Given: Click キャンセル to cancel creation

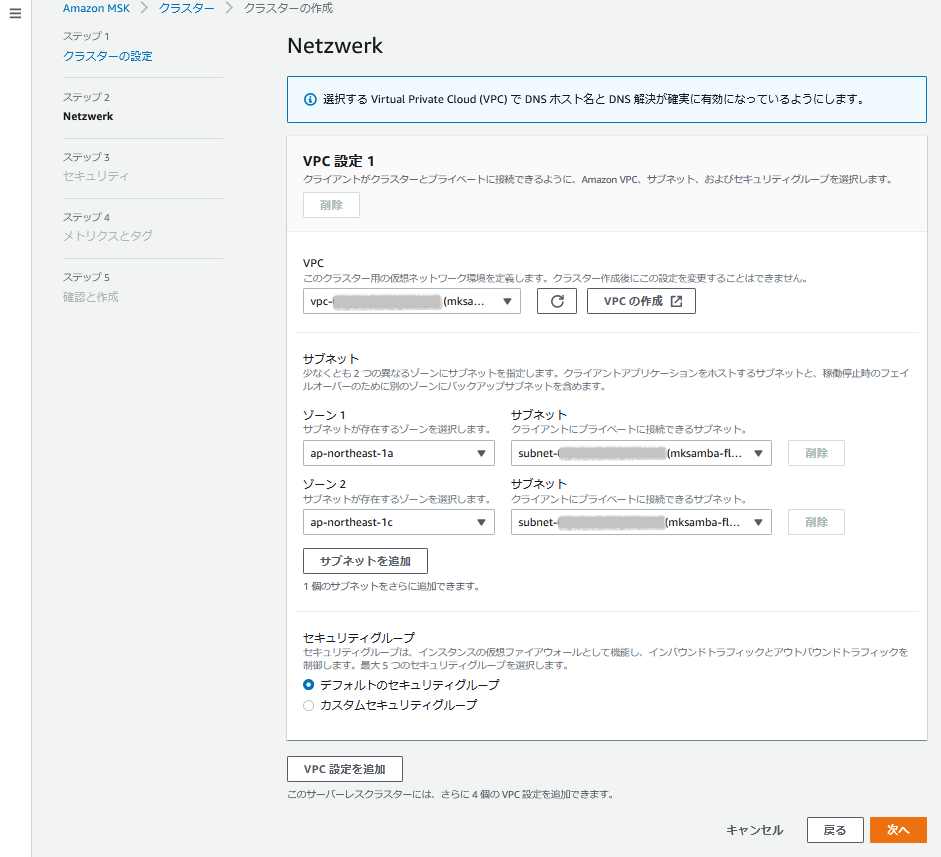Looking at the screenshot, I should pos(754,830).
